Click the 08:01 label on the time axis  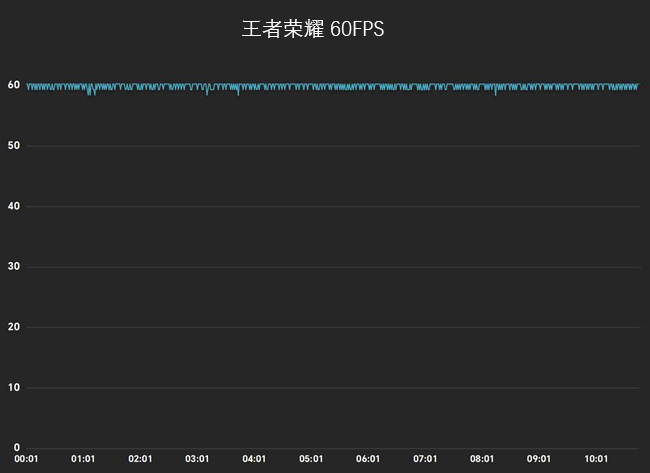coord(482,460)
